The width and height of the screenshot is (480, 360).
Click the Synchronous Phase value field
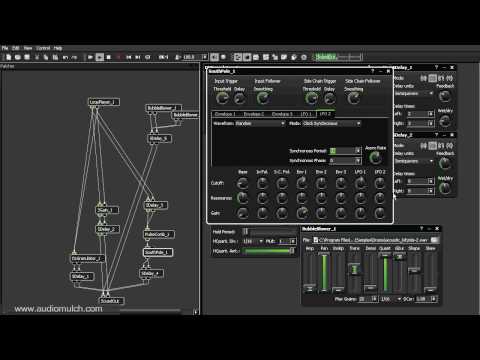[x=342, y=161]
